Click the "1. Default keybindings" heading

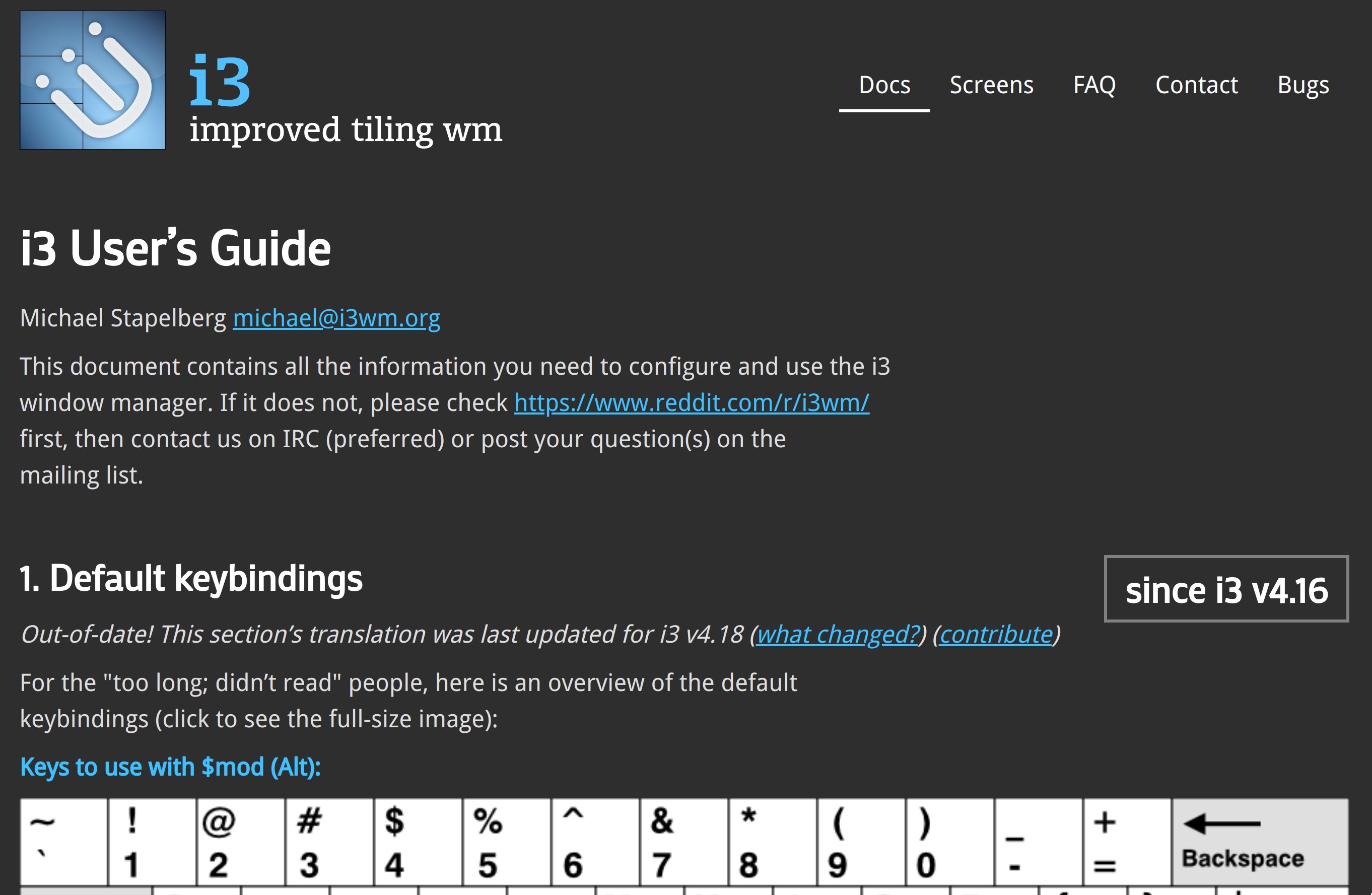(x=191, y=578)
